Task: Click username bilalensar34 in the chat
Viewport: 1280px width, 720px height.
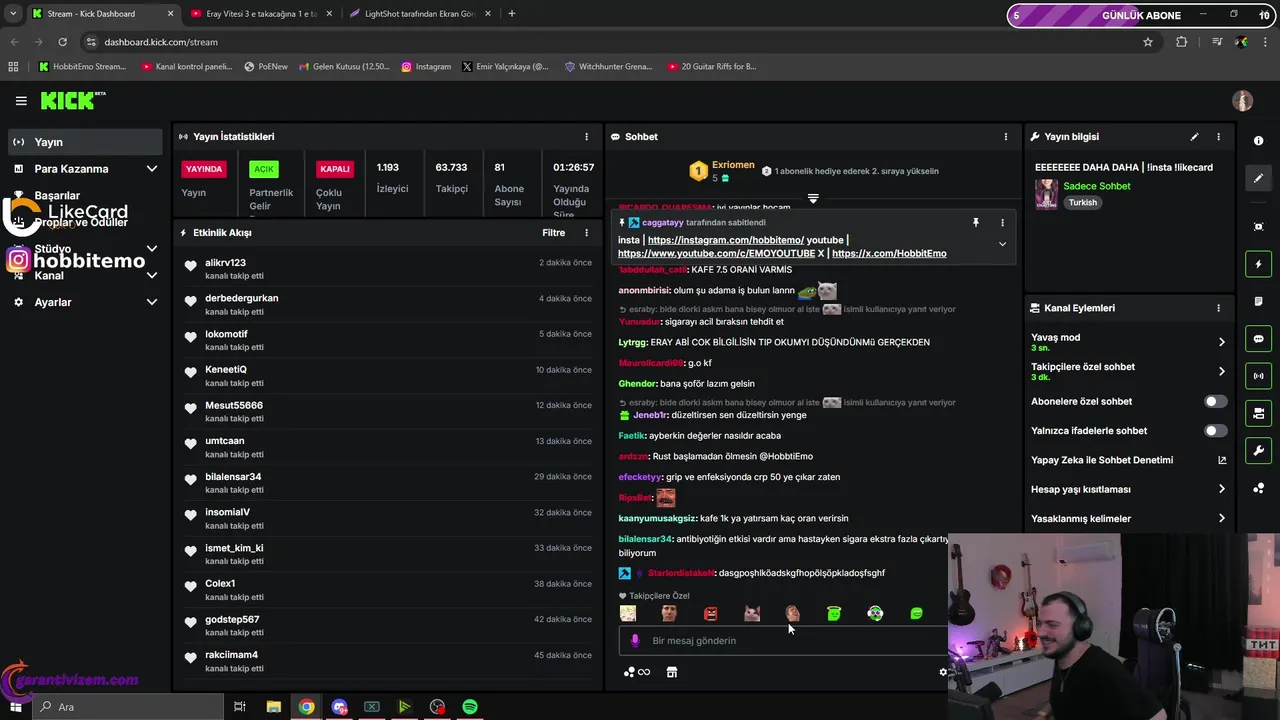Action: [x=645, y=539]
